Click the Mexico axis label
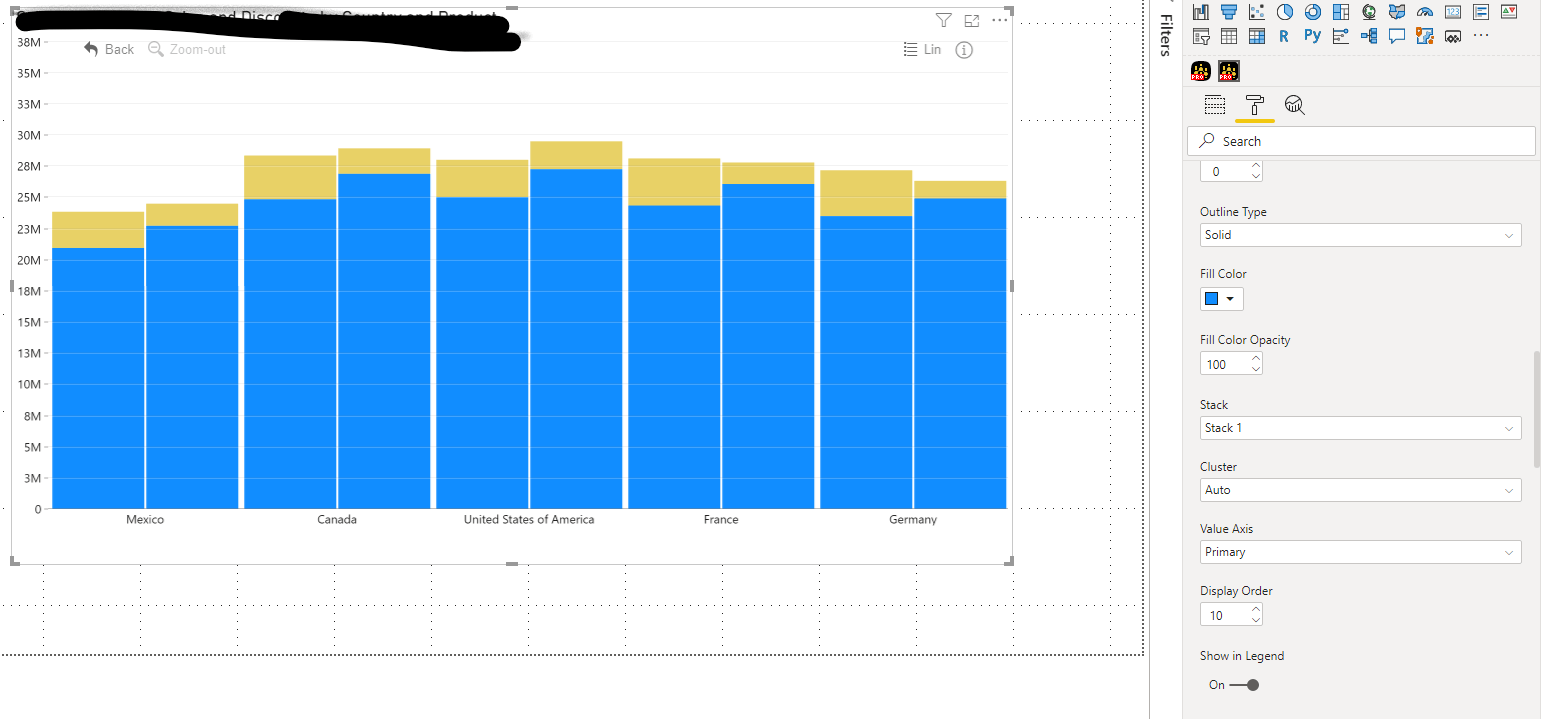 click(x=145, y=520)
